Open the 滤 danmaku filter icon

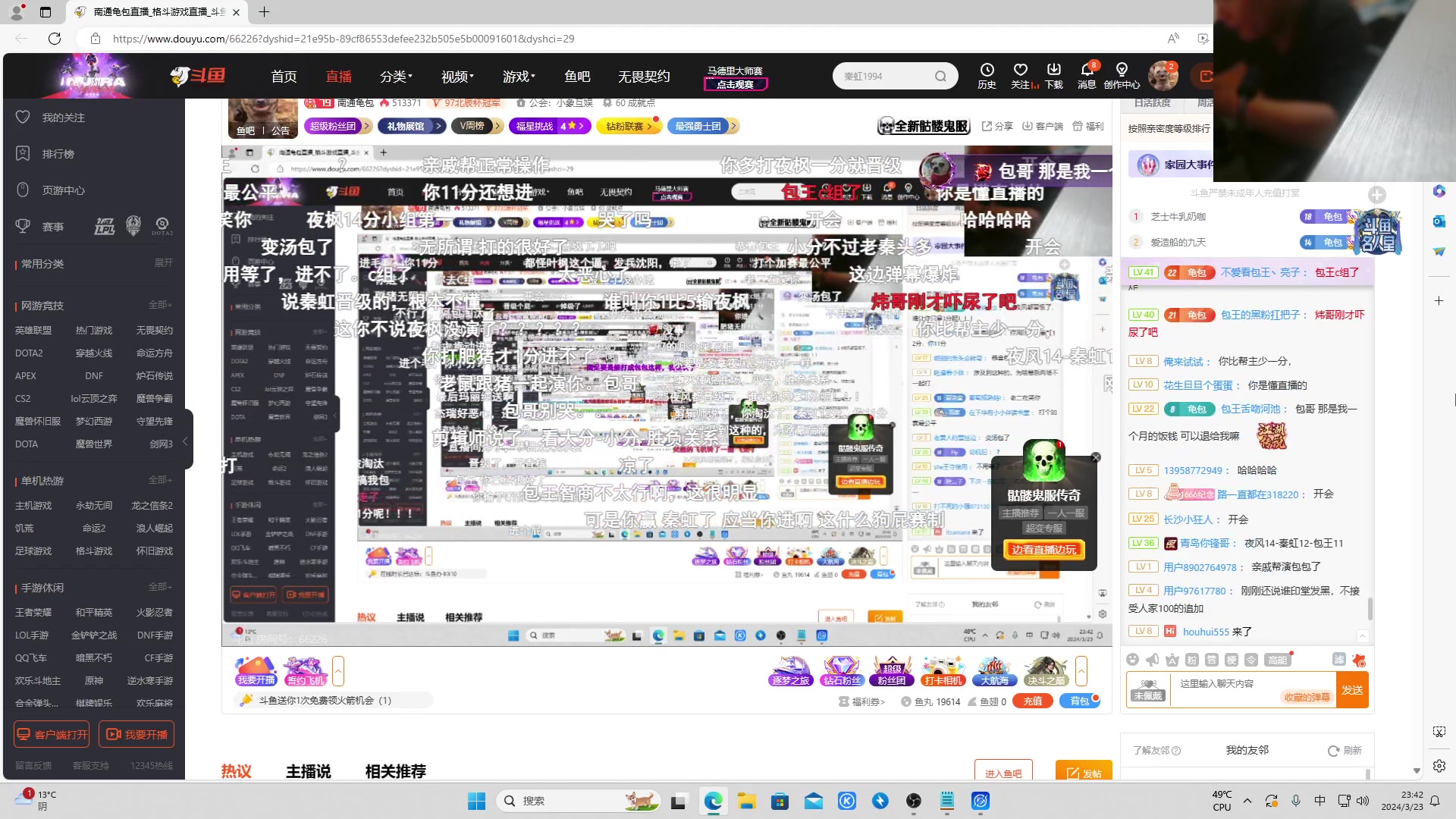(x=1339, y=660)
